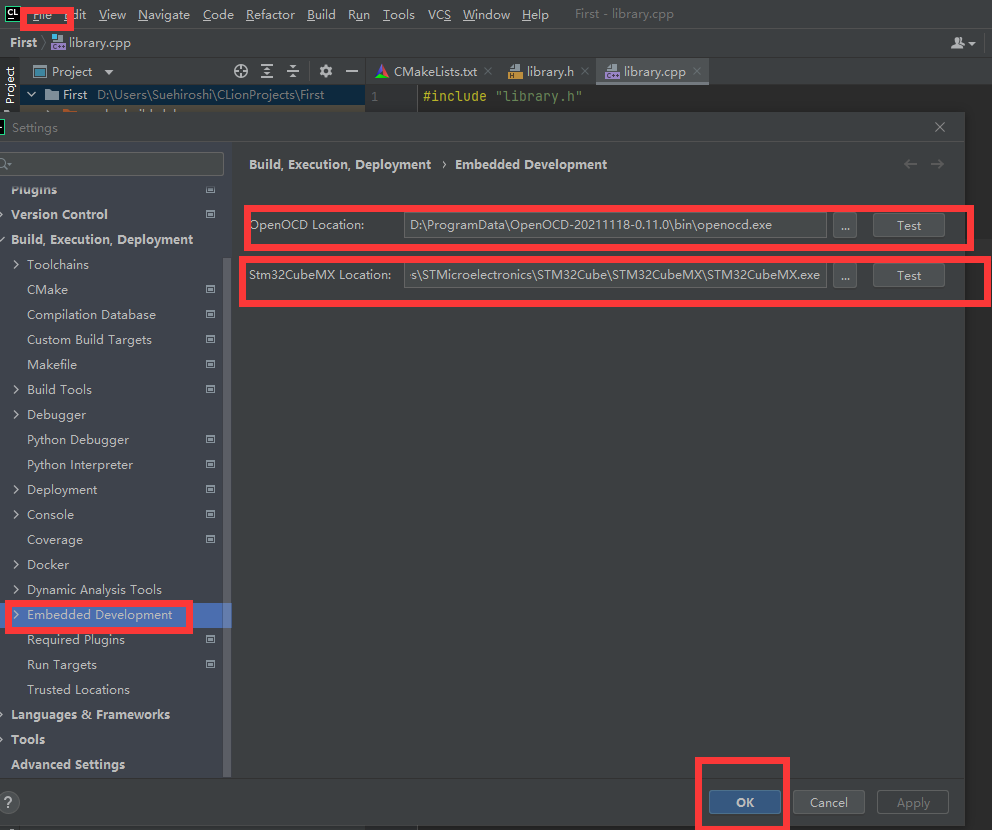This screenshot has height=830, width=992.
Task: Open the user account icon at top right
Action: point(963,43)
